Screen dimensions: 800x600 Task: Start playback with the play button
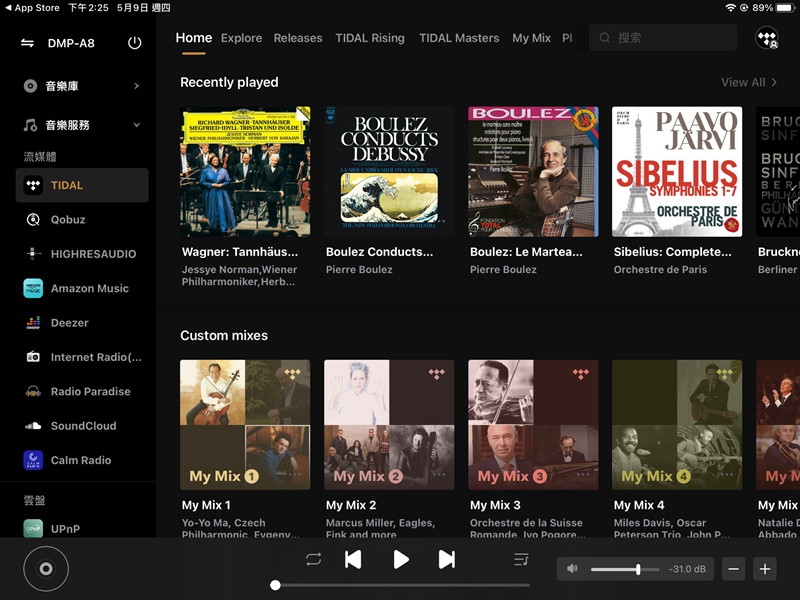pos(401,560)
